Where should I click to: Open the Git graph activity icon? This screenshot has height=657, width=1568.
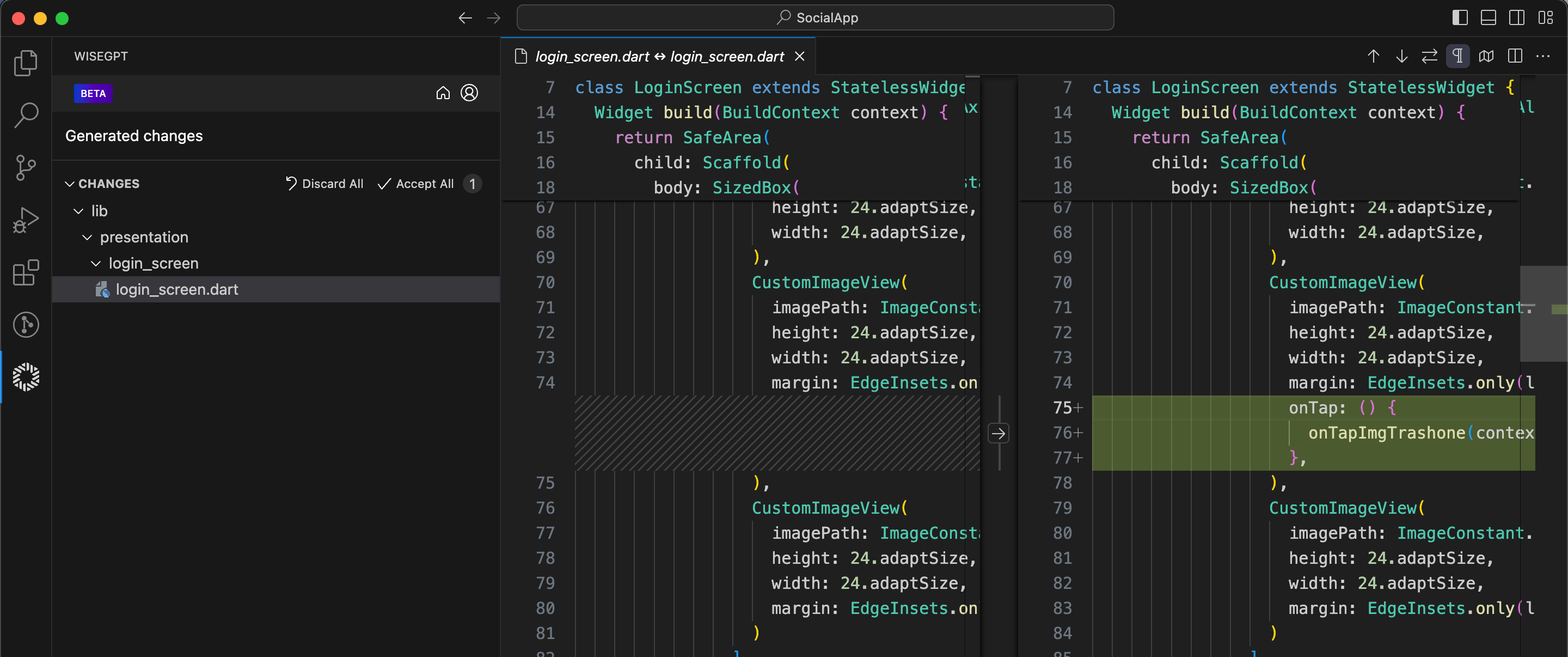26,325
